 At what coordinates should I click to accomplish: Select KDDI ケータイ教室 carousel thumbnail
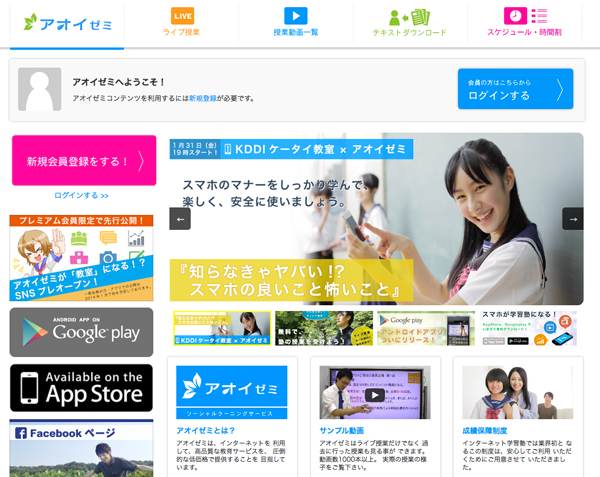(221, 328)
